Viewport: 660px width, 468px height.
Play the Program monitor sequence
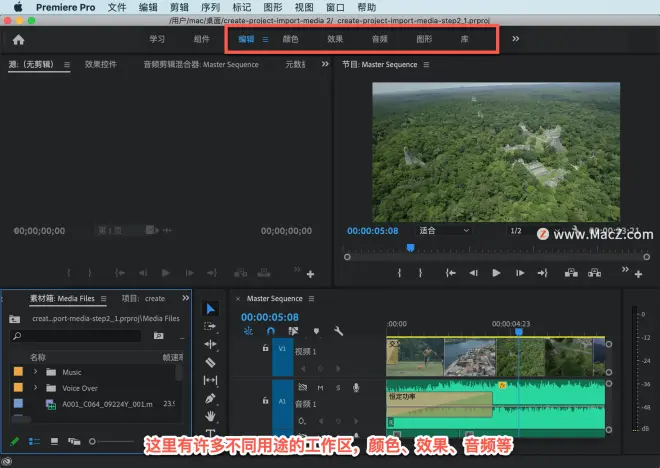click(x=496, y=273)
